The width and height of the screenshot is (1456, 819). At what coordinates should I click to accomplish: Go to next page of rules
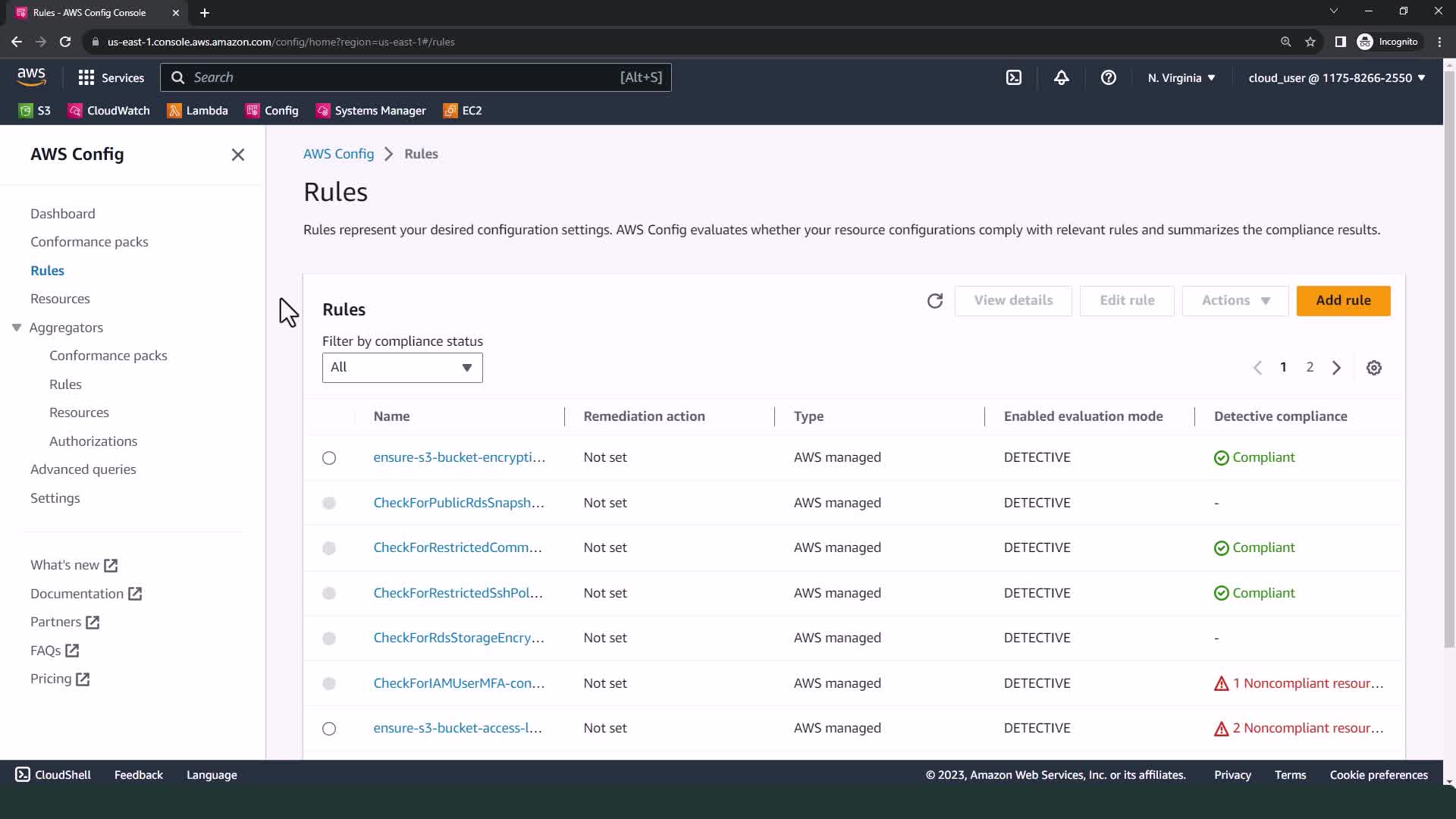click(x=1336, y=368)
